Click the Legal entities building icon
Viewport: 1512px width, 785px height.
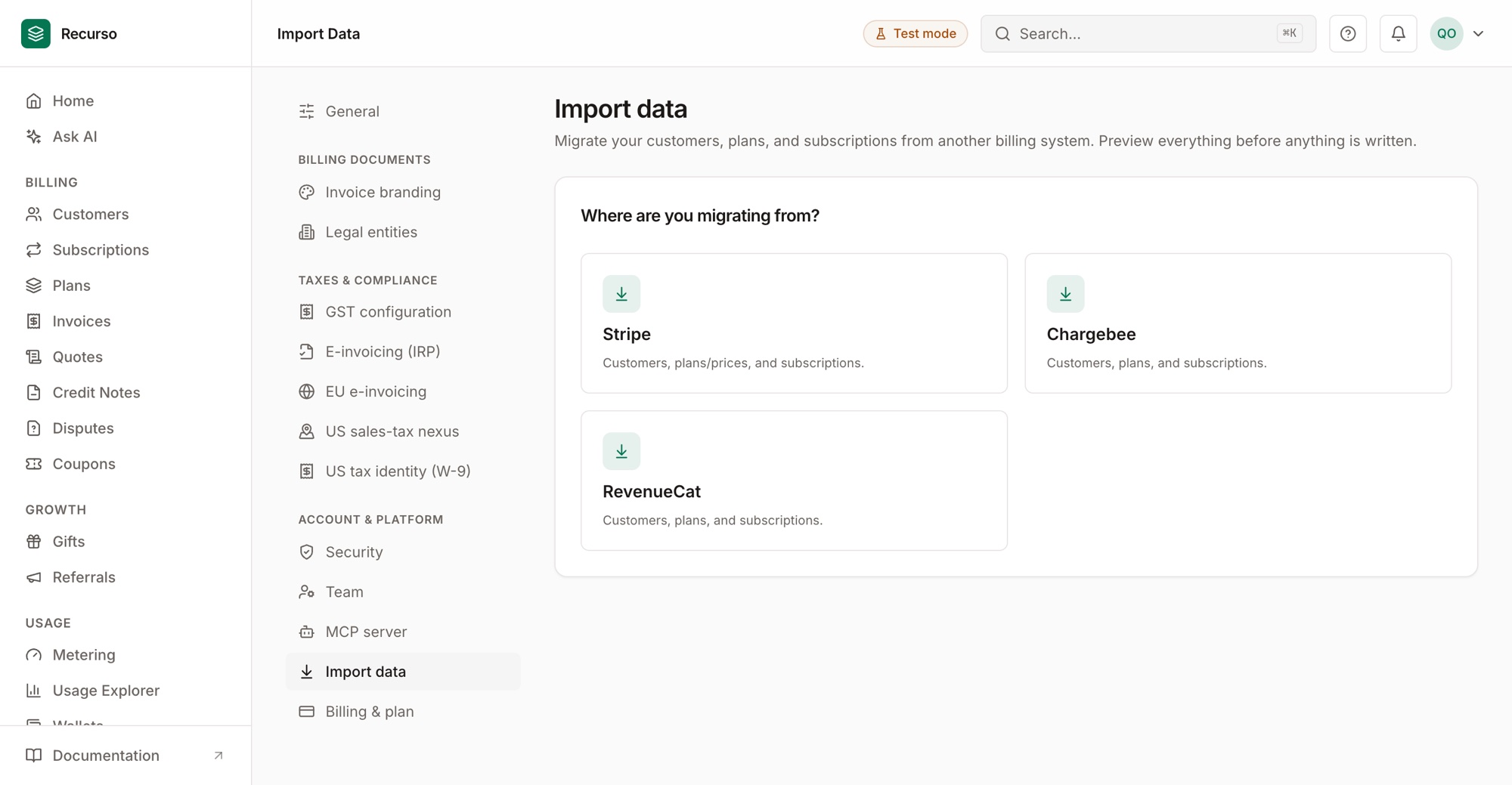pyautogui.click(x=306, y=232)
